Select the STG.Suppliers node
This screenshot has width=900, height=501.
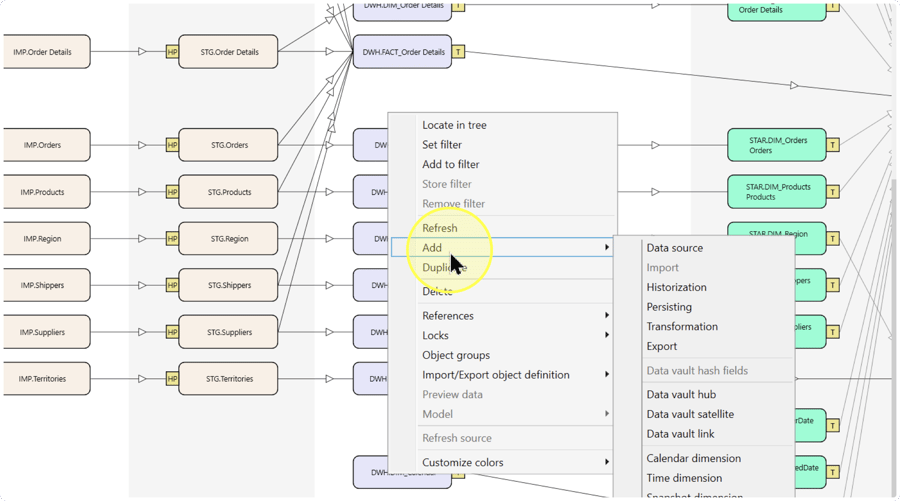[x=228, y=332]
